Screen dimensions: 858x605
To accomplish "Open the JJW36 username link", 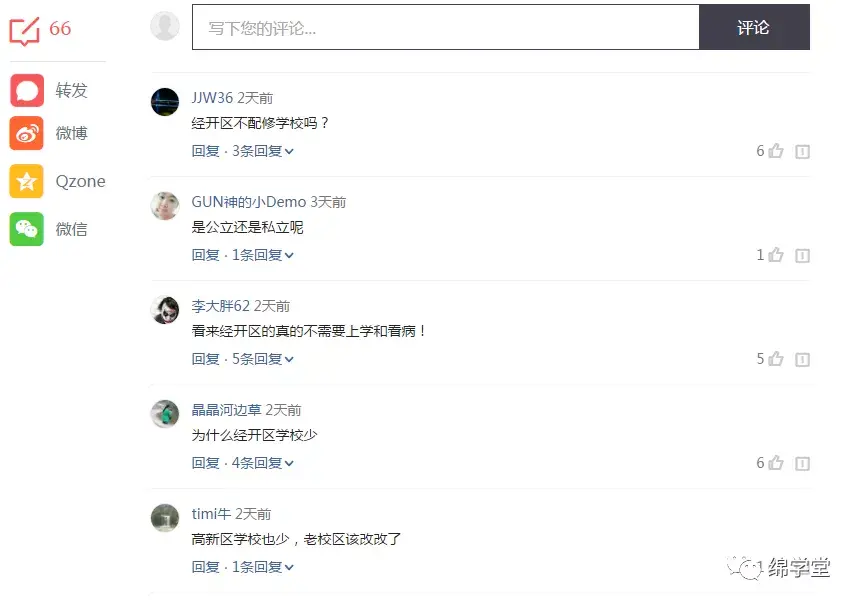I will tap(212, 98).
